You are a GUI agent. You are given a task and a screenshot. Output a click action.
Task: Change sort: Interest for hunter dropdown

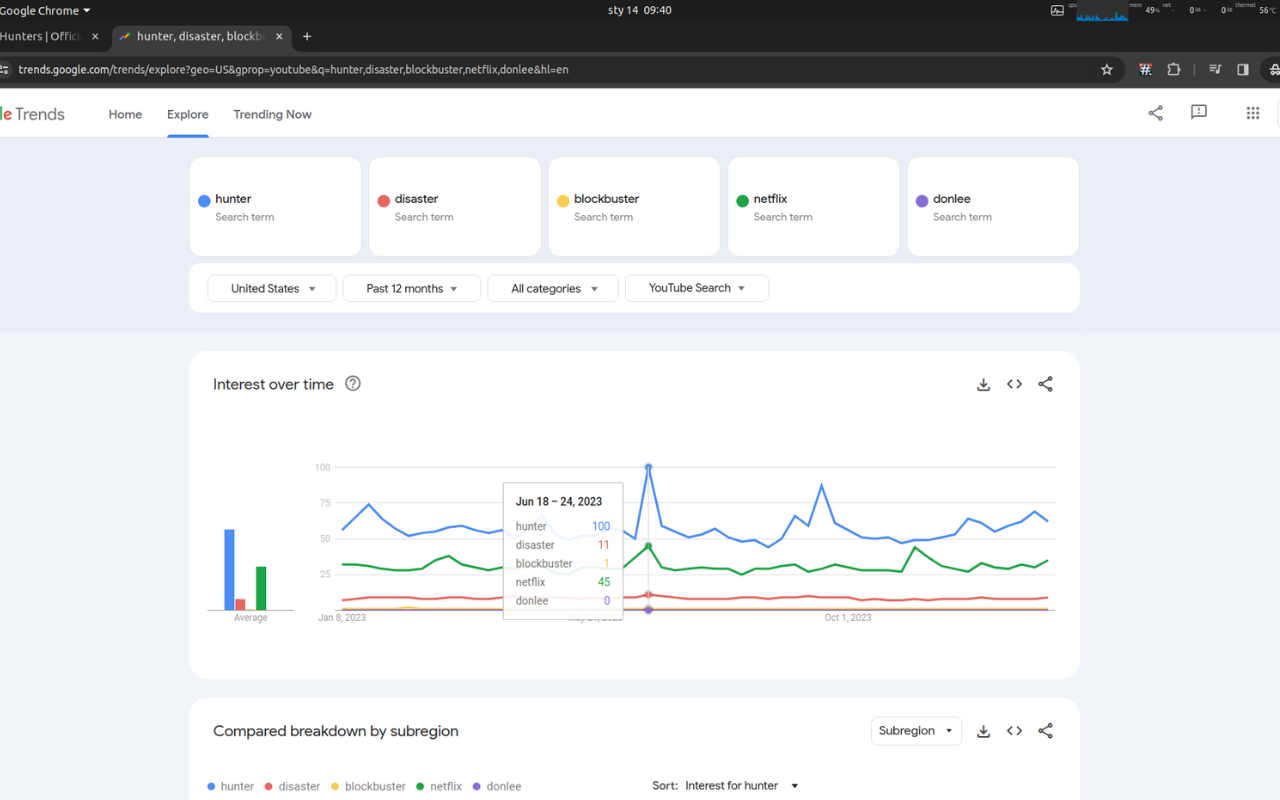[x=741, y=786]
